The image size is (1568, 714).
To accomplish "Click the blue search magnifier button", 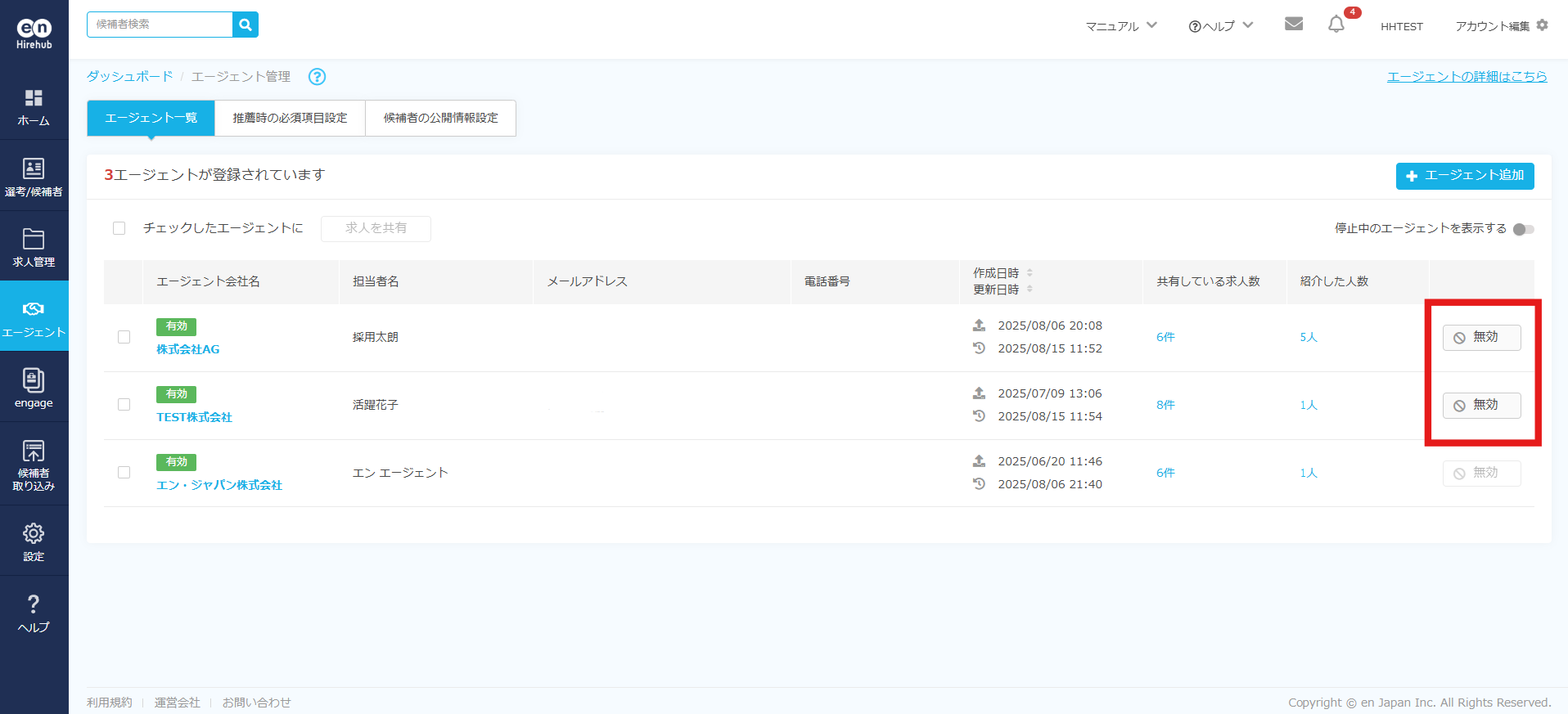I will (x=246, y=25).
